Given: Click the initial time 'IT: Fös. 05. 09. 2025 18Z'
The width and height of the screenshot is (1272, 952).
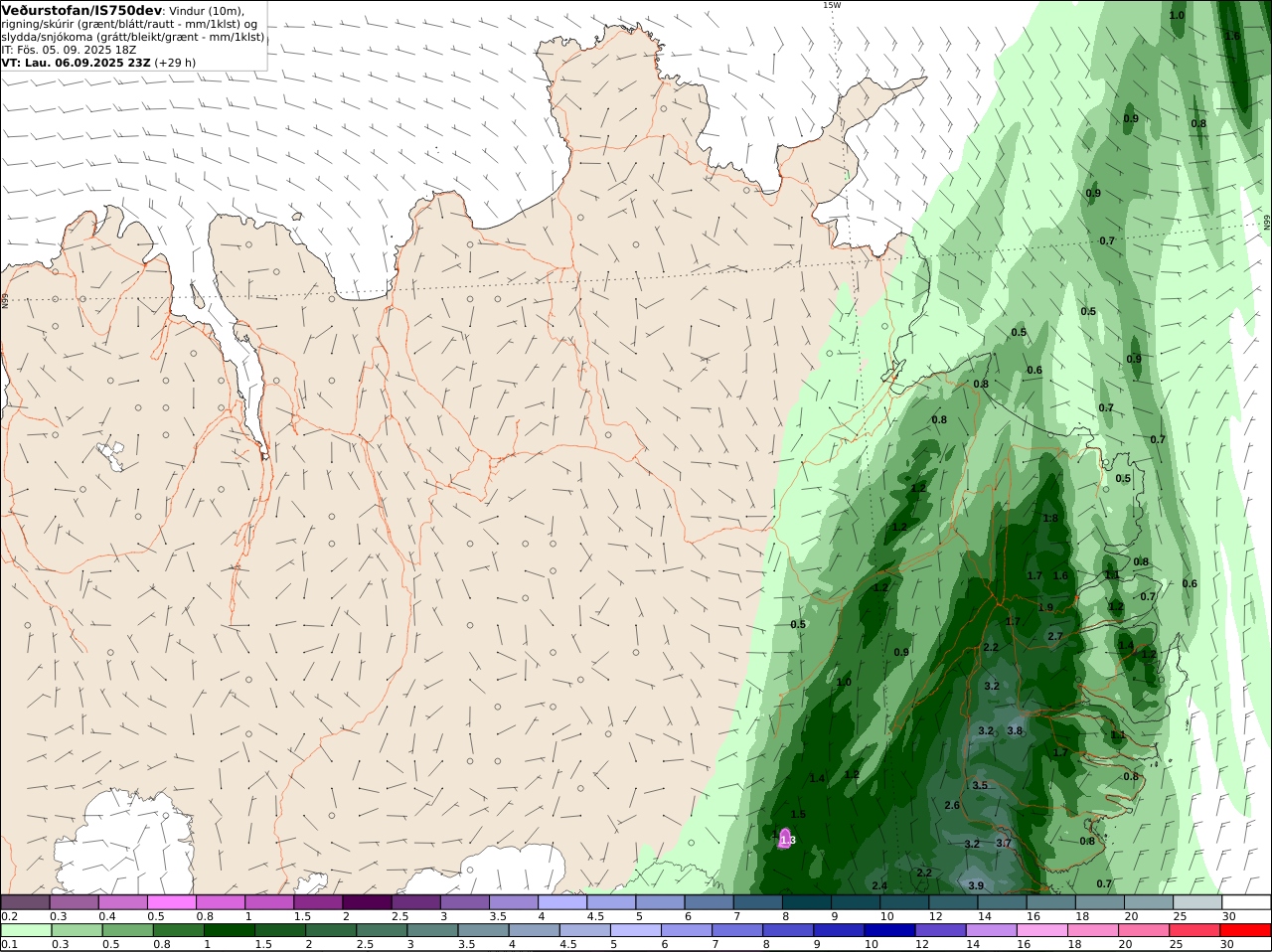Looking at the screenshot, I should (69, 49).
